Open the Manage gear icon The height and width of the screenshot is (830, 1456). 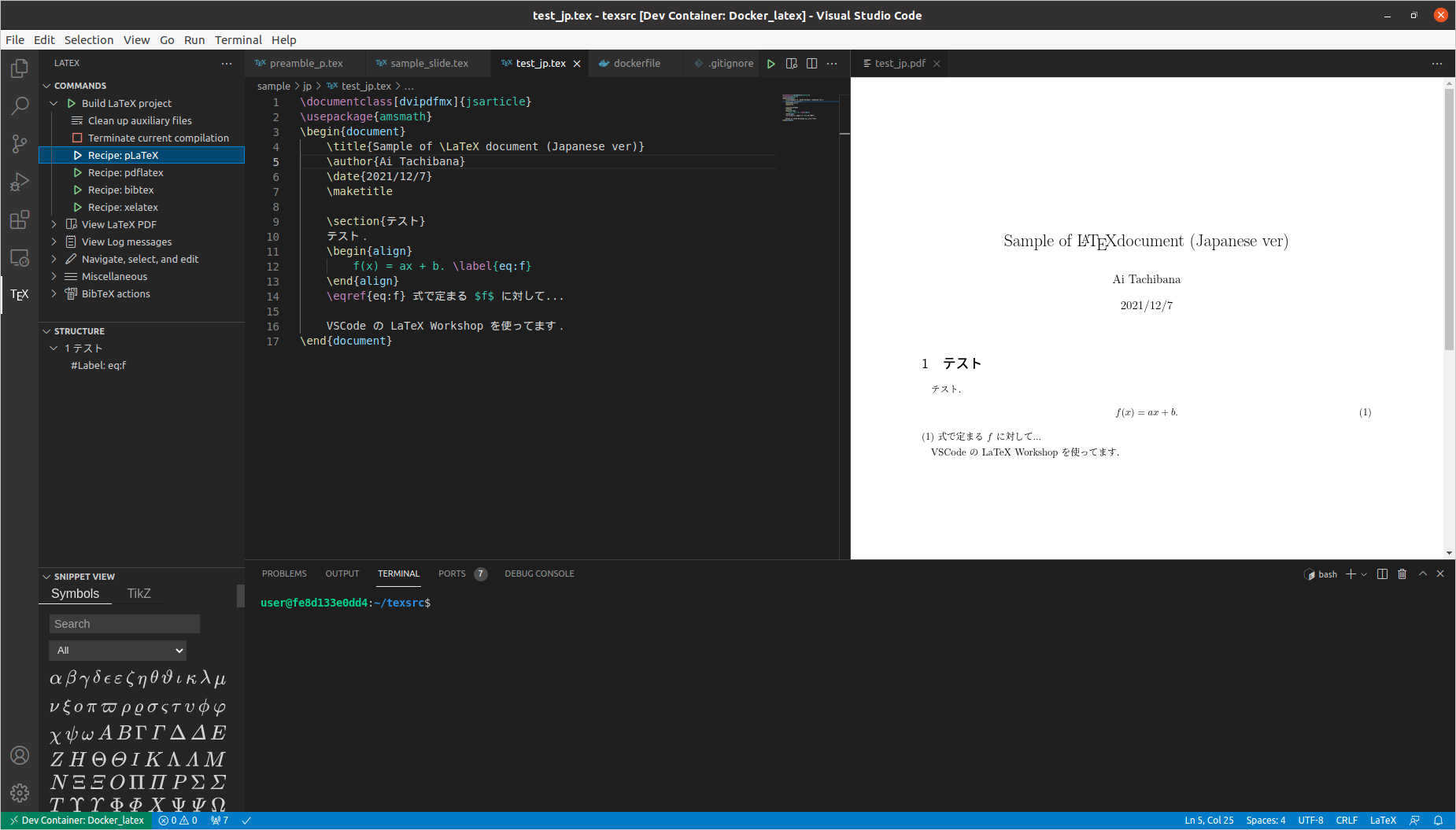[20, 792]
